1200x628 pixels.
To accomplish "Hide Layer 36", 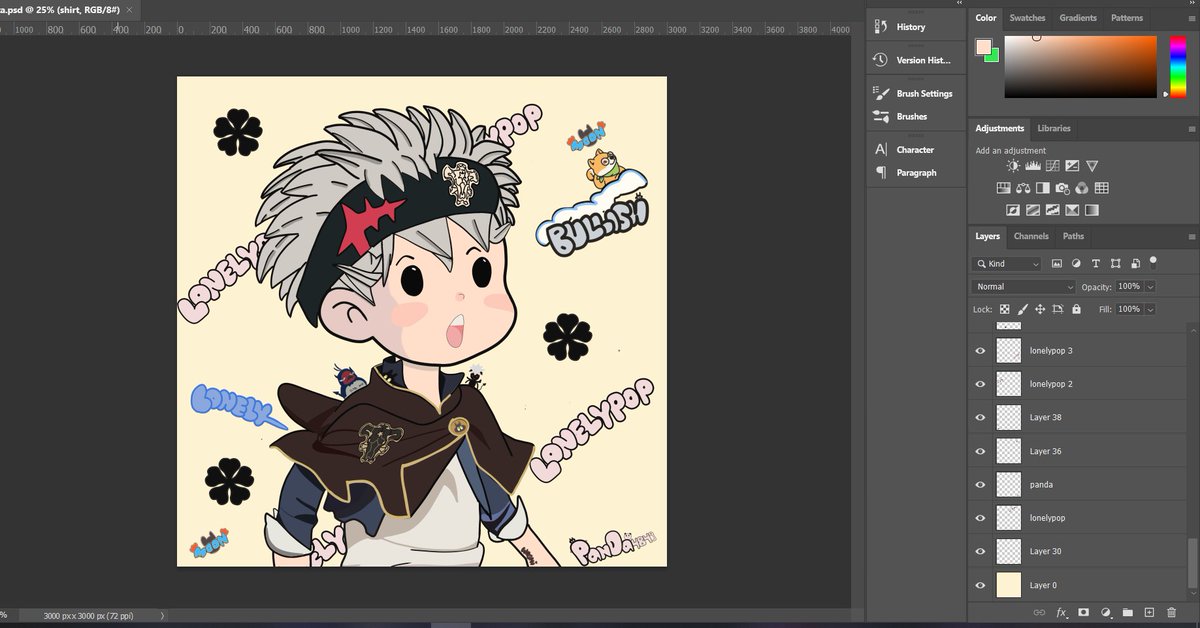I will 980,451.
